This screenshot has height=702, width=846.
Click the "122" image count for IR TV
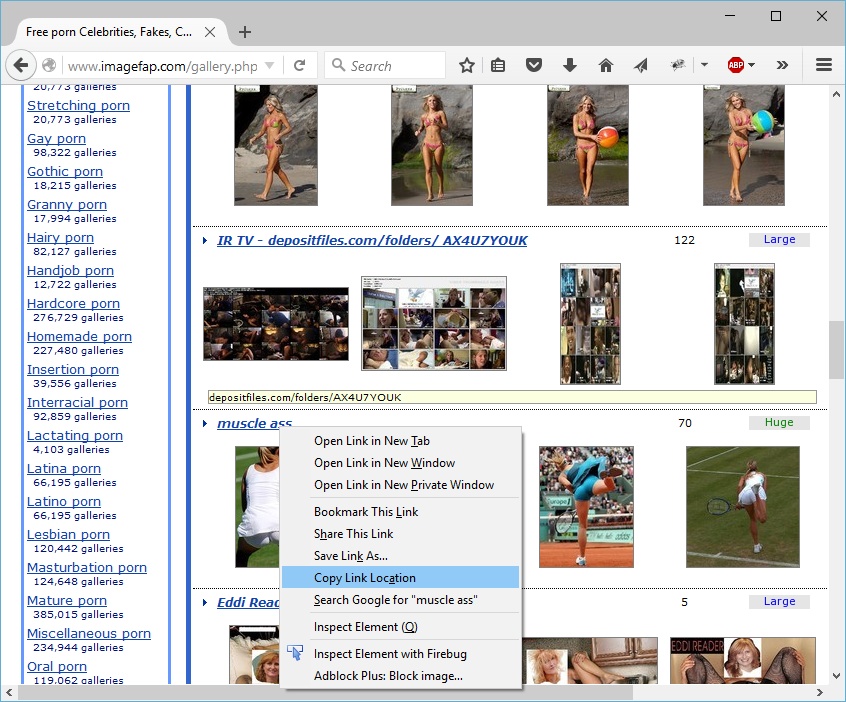pos(684,241)
